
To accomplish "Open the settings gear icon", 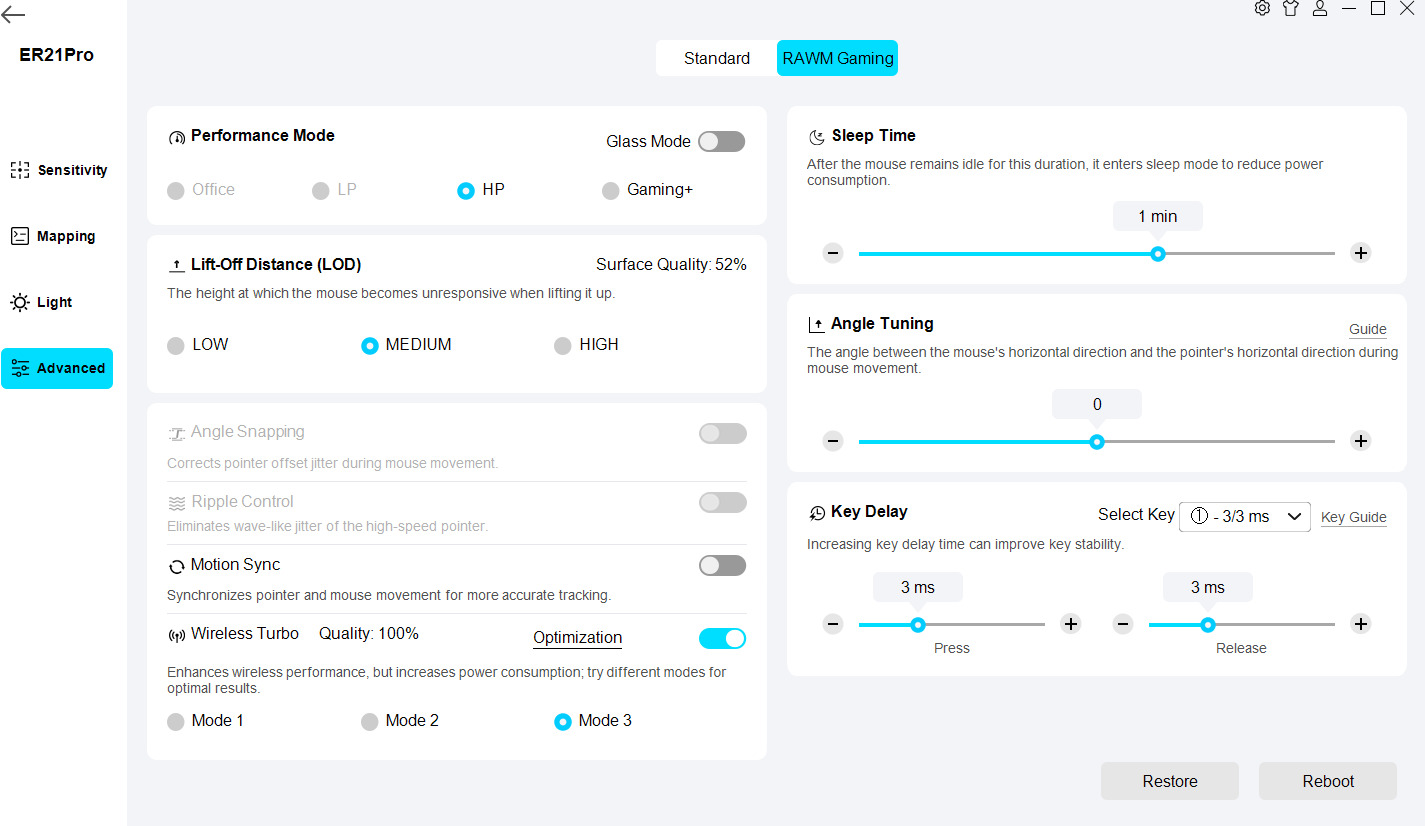I will [1262, 9].
